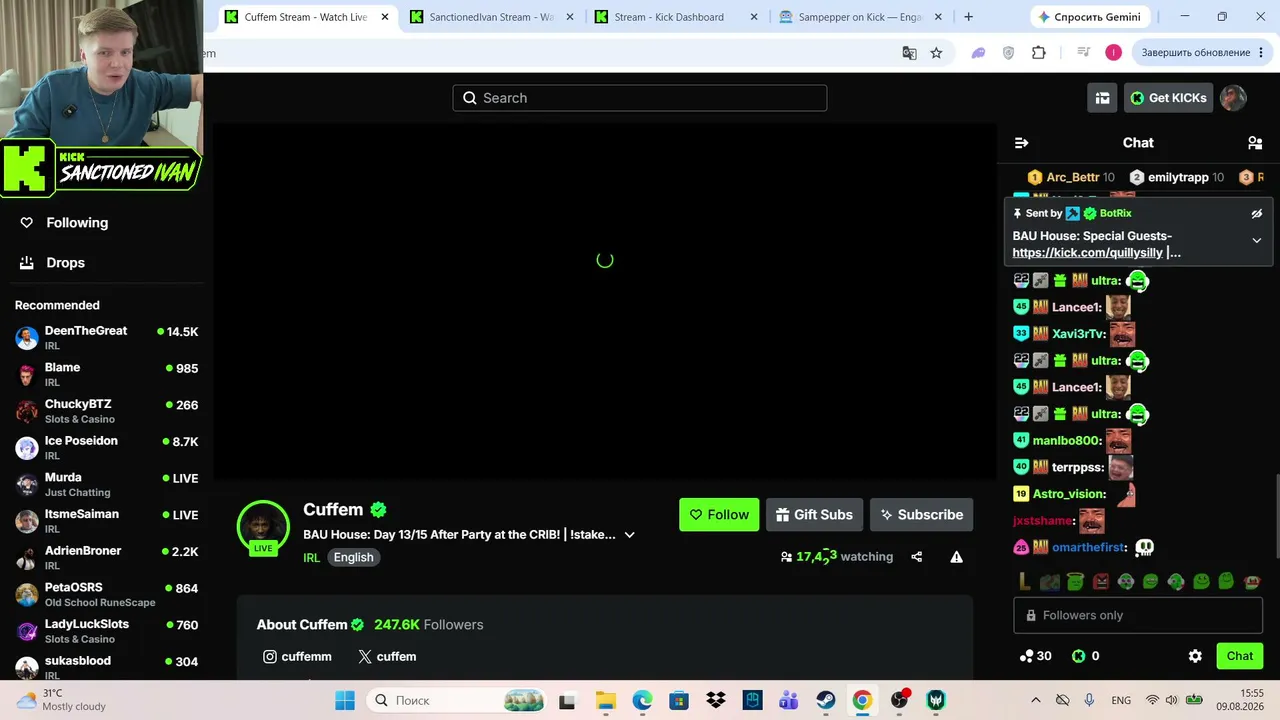
Task: Open Steam from the taskbar
Action: (826, 700)
